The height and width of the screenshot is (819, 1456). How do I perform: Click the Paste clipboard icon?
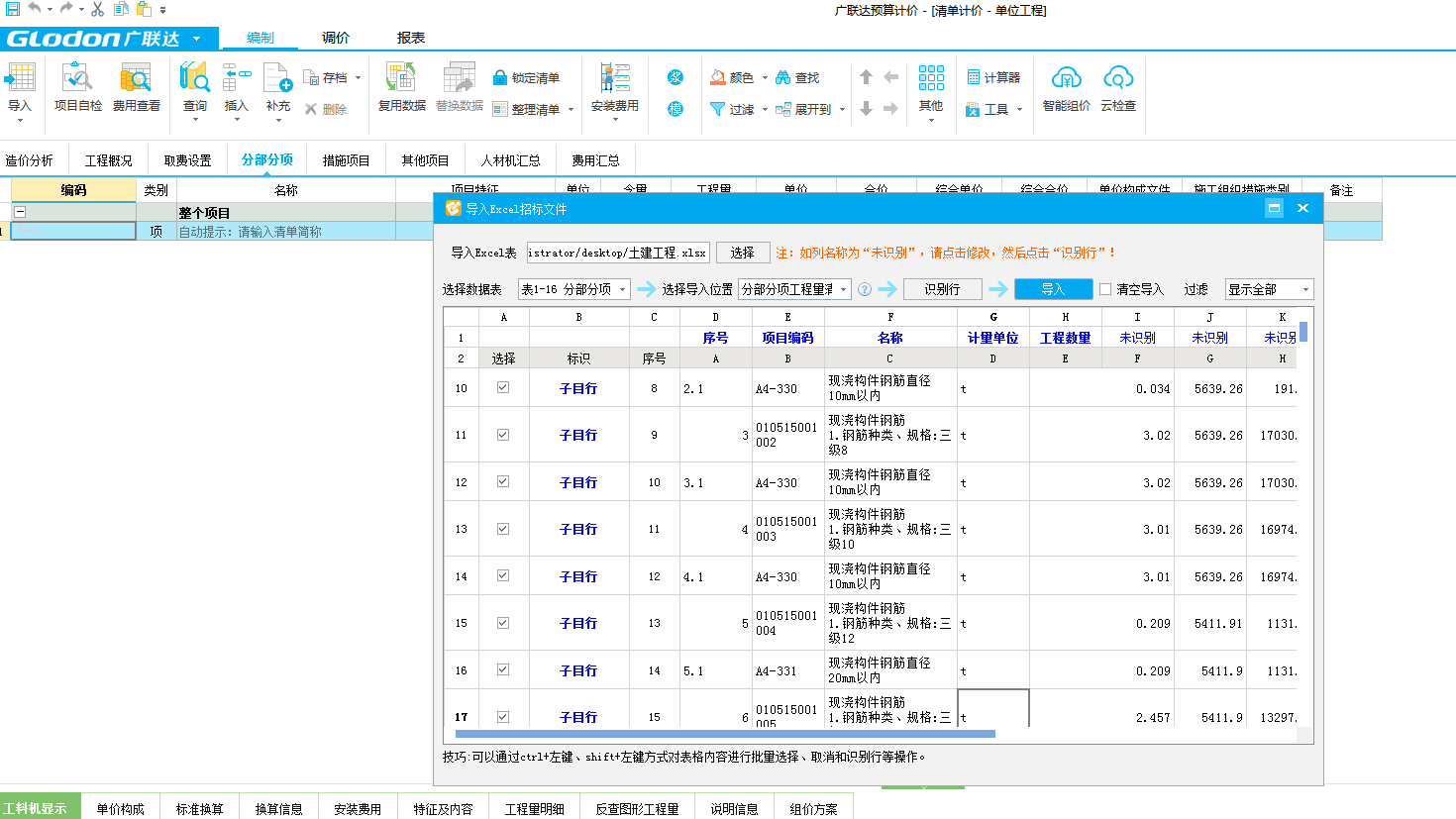145,9
